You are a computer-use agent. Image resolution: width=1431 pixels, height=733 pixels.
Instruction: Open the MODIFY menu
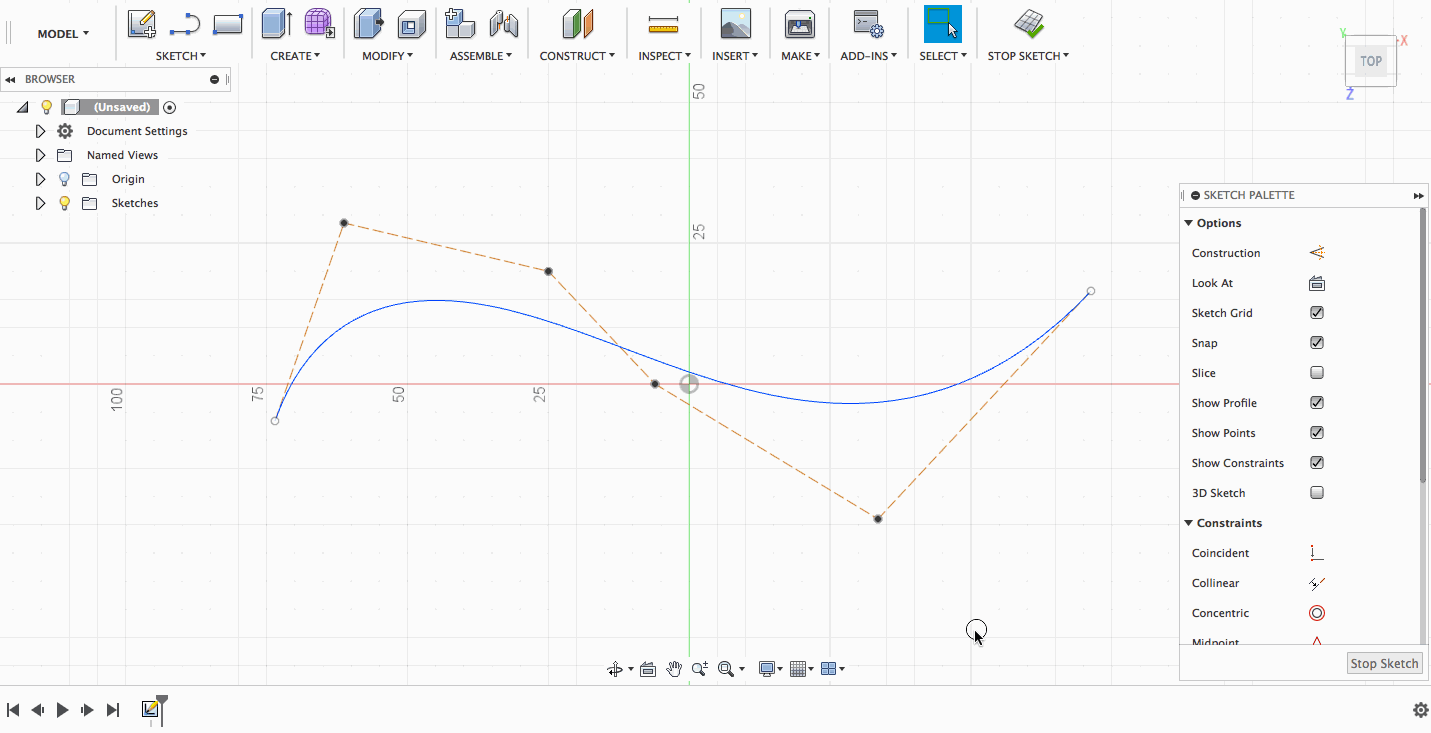[x=387, y=56]
